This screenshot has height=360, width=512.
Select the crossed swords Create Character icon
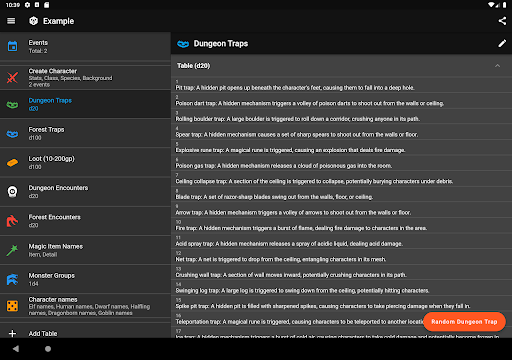tap(12, 78)
